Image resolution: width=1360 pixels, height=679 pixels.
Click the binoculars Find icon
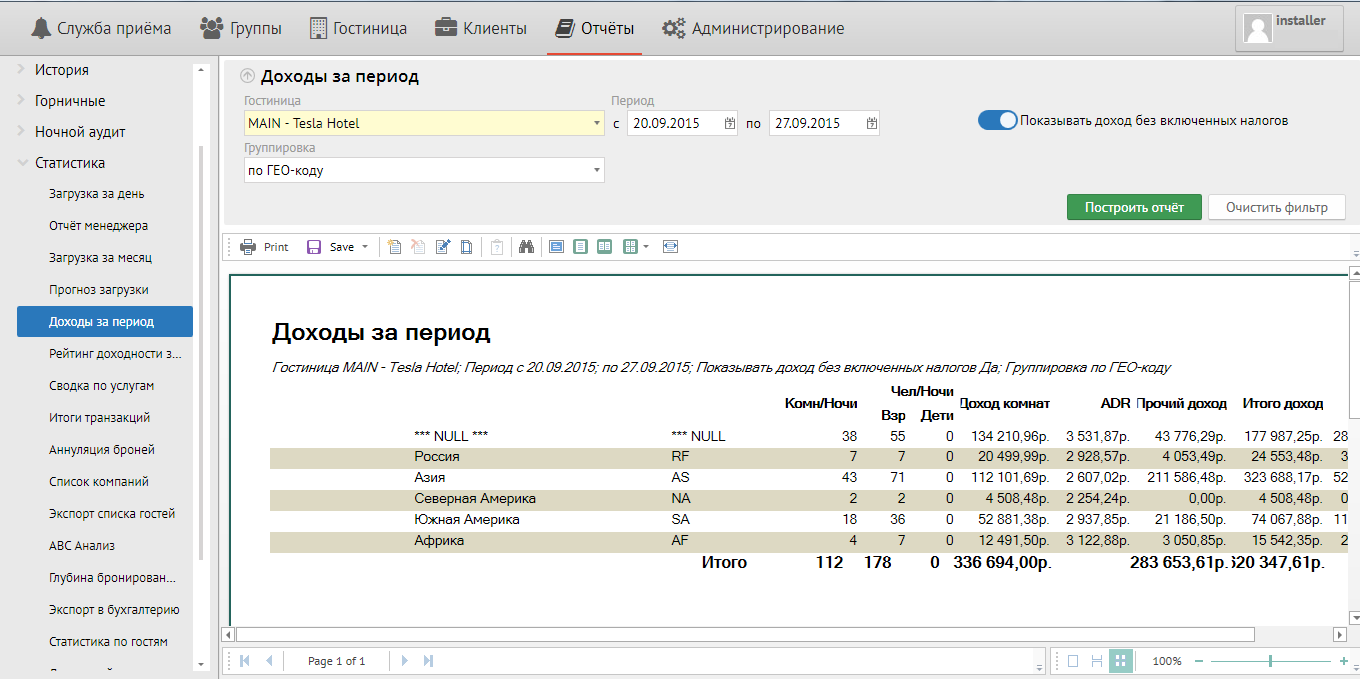(x=526, y=247)
